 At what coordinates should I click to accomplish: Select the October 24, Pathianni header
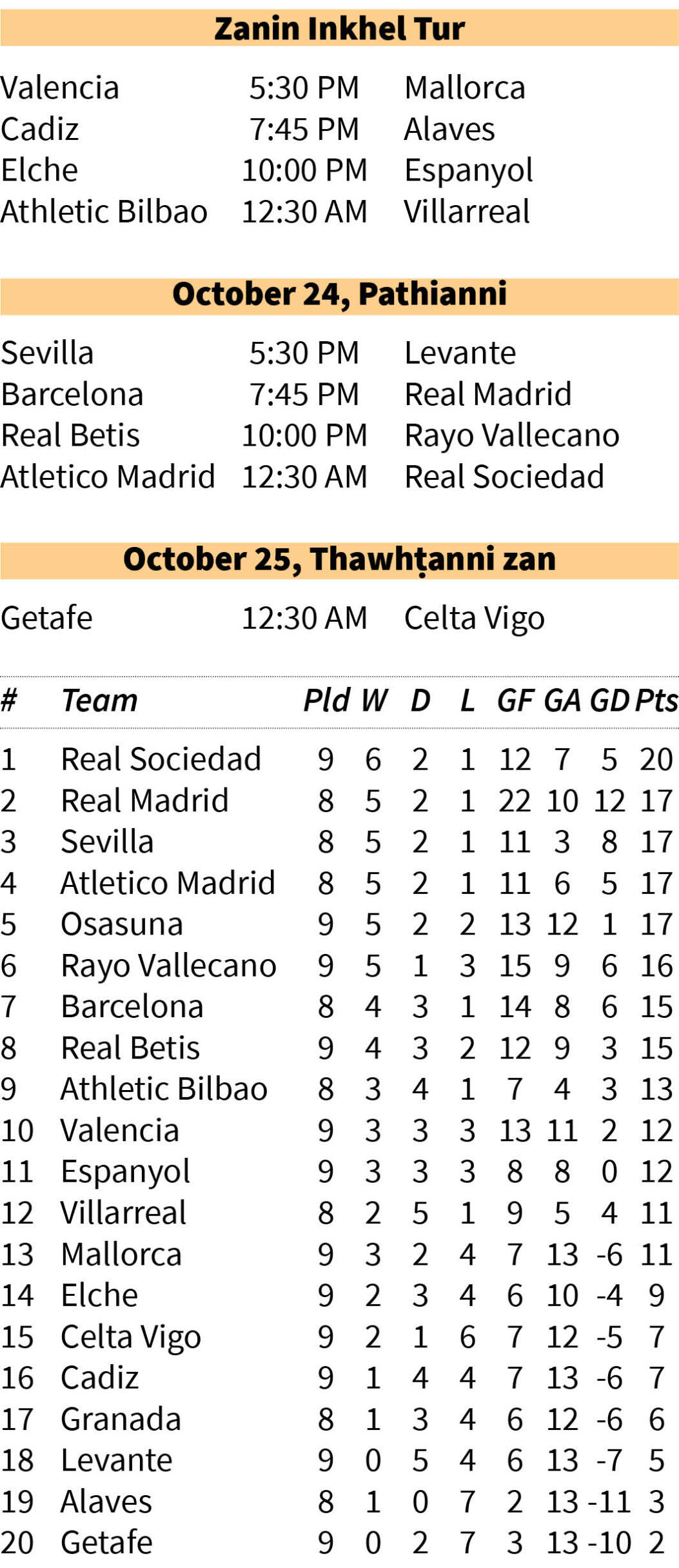pyautogui.click(x=339, y=294)
